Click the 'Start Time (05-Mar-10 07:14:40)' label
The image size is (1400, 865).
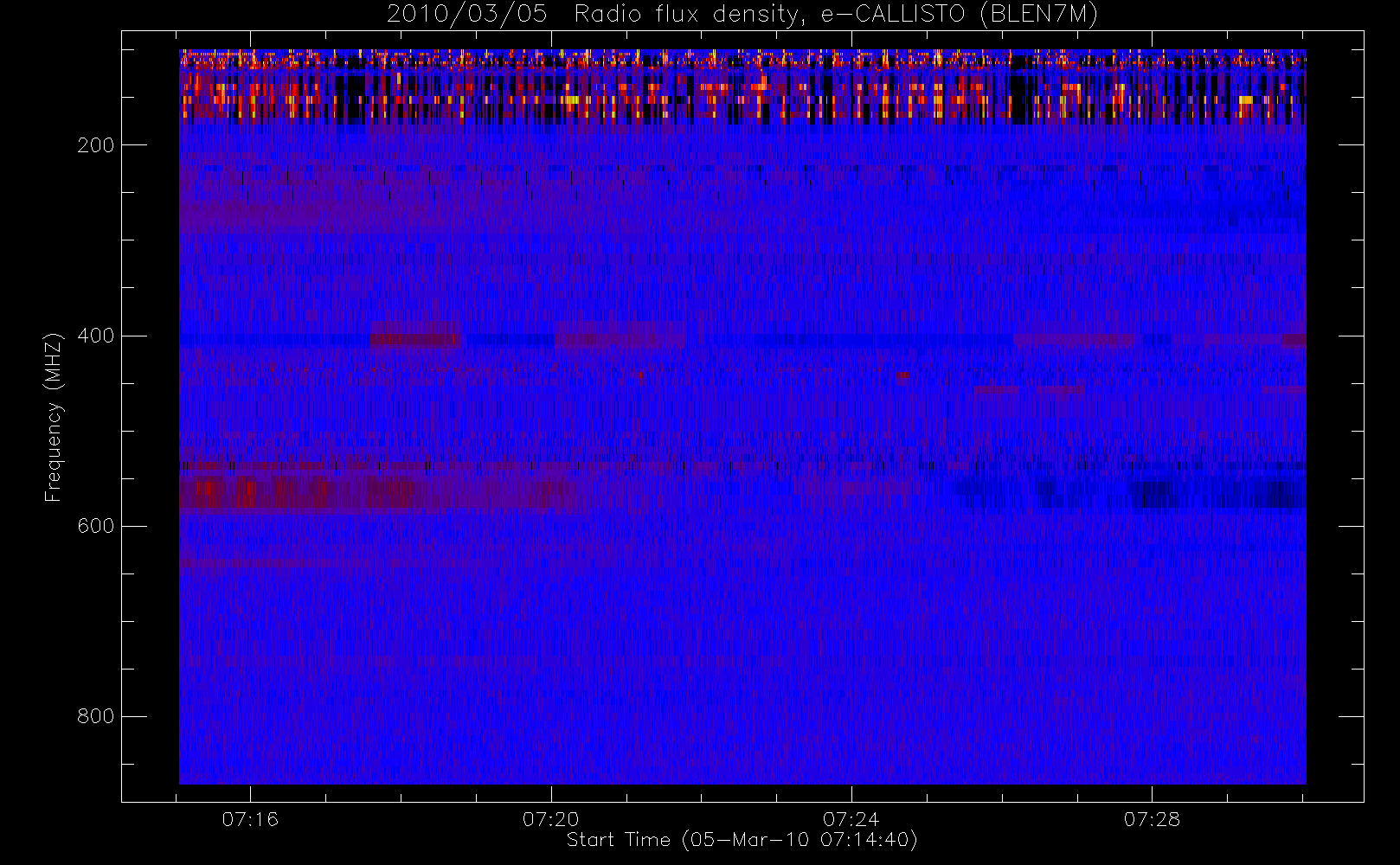[x=742, y=840]
